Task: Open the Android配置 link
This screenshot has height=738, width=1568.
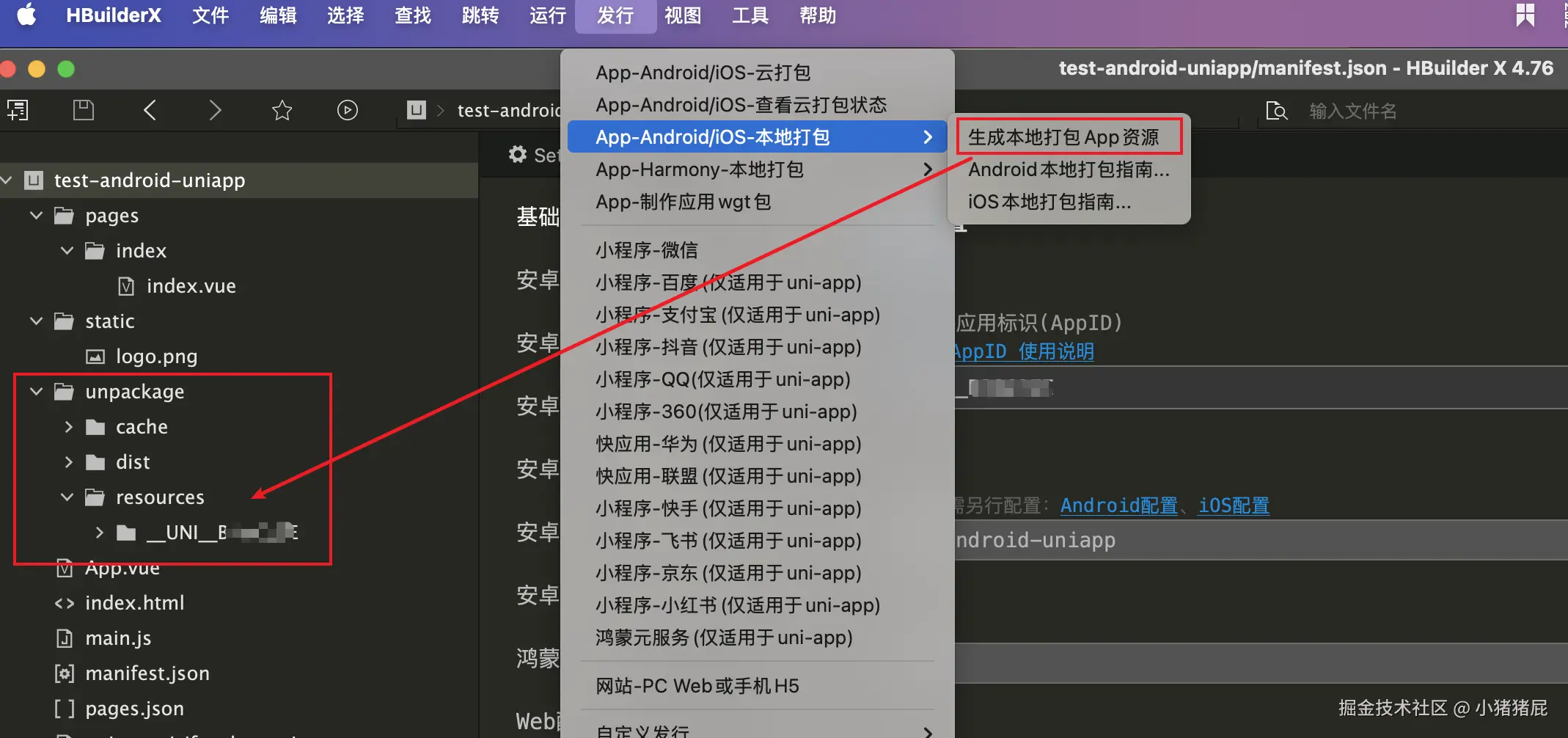Action: [x=1119, y=505]
